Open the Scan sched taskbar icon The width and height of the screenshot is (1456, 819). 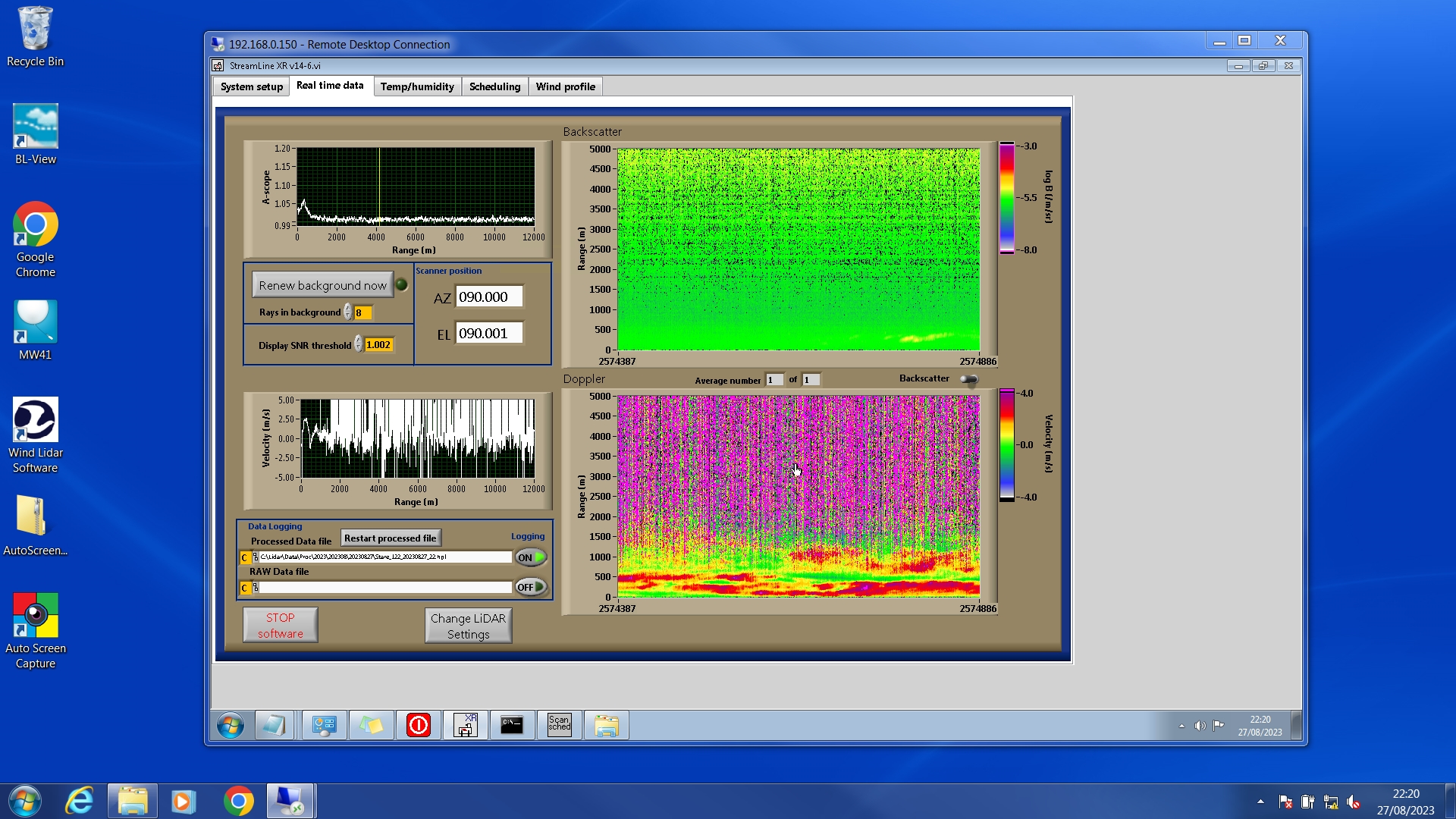559,725
